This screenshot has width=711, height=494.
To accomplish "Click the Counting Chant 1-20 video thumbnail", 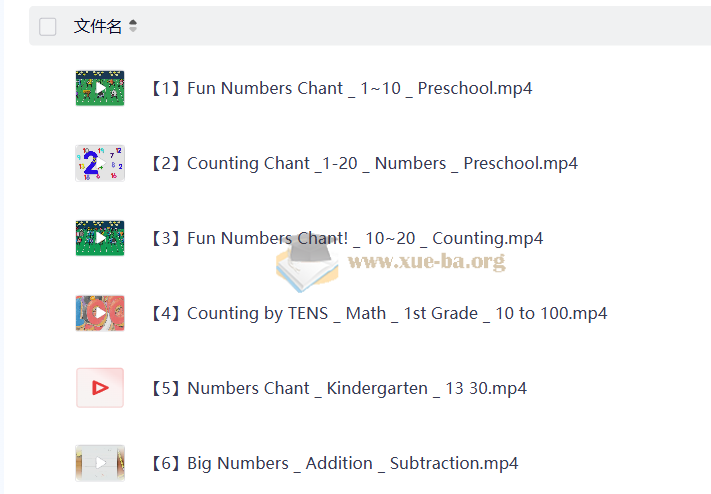I will click(100, 163).
